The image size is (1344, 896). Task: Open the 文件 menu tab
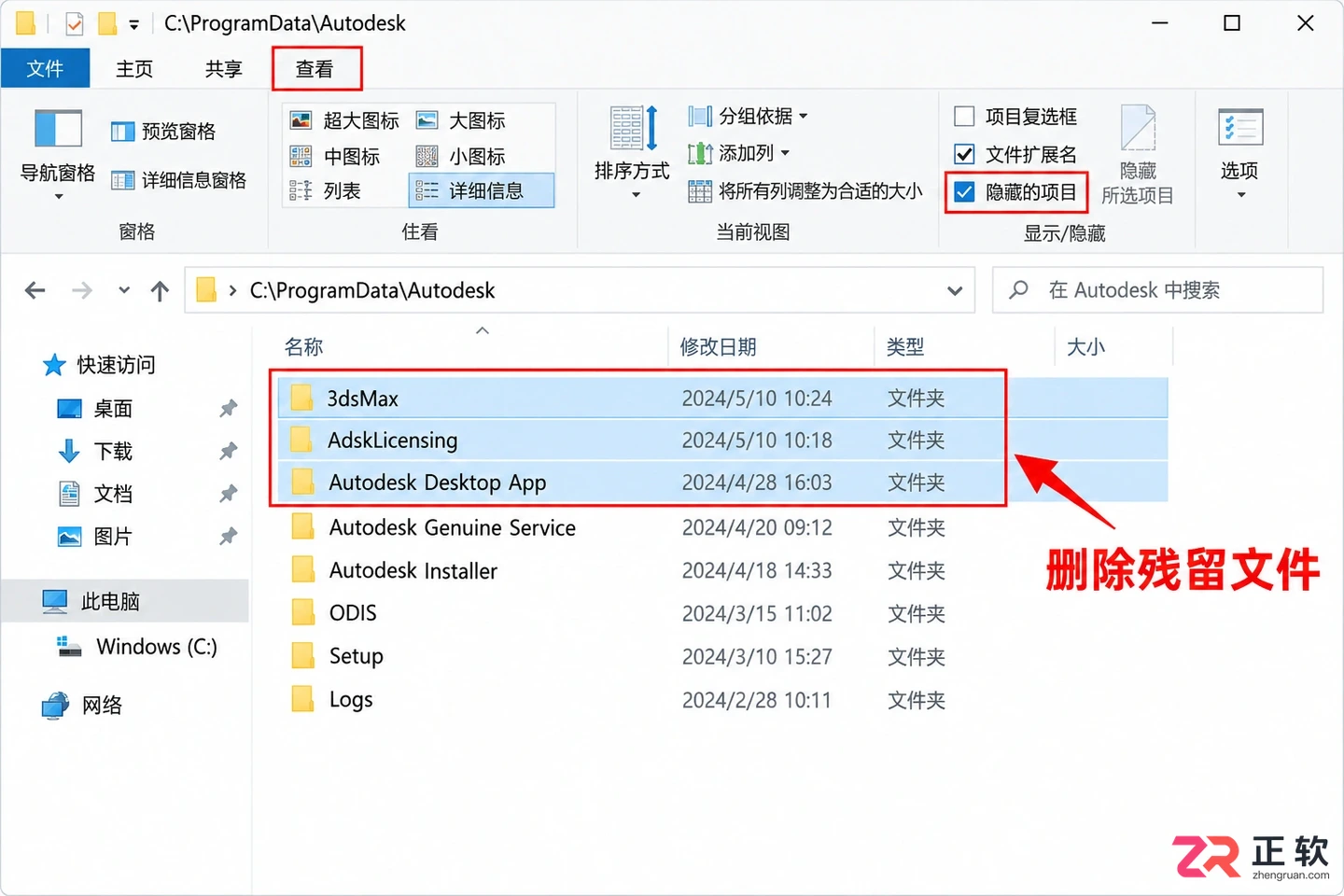tap(45, 69)
